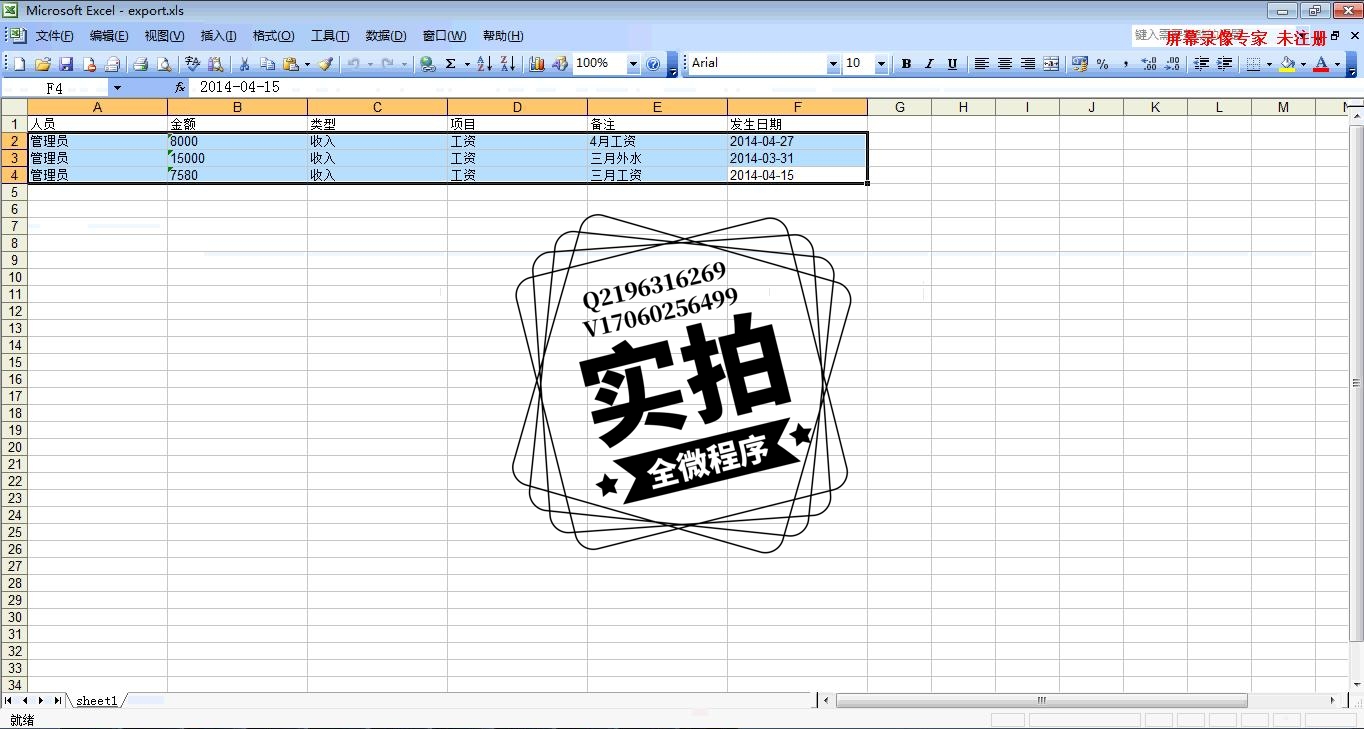The height and width of the screenshot is (729, 1364).
Task: Apply percent style format
Action: (1102, 64)
